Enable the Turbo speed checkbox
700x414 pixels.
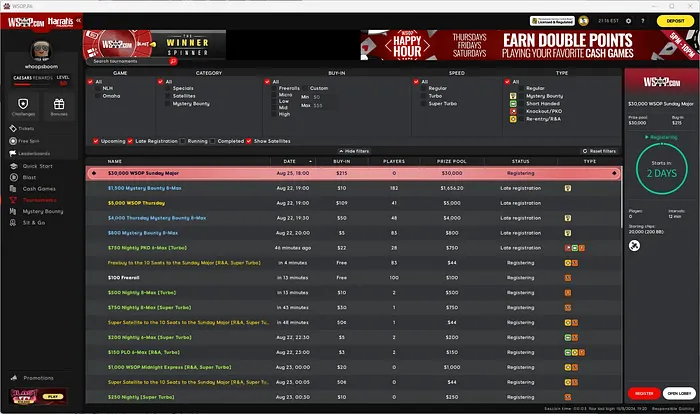(x=424, y=96)
